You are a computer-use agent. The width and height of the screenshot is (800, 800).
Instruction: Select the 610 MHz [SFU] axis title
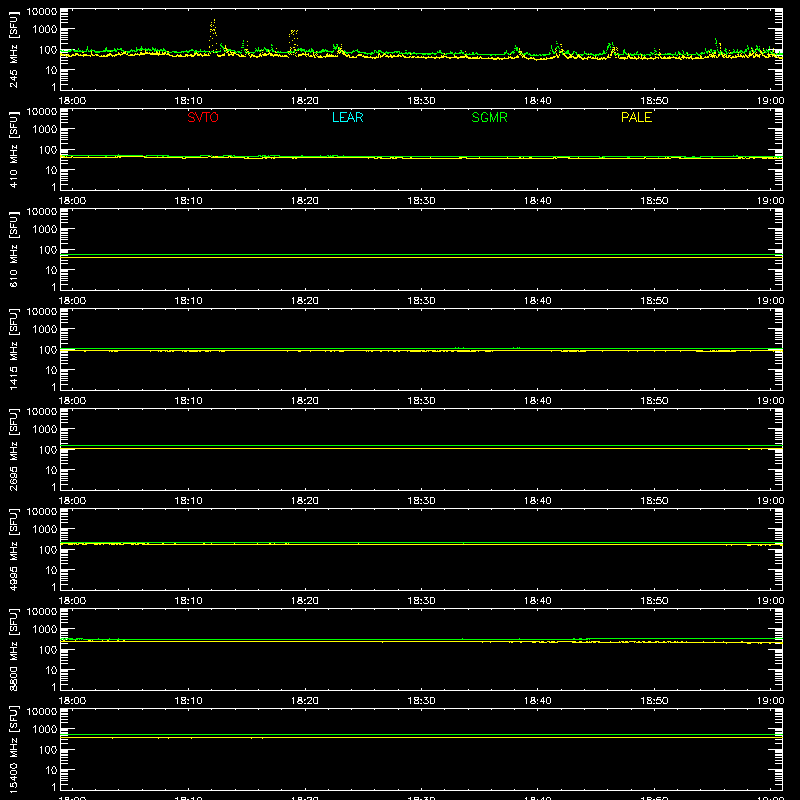pos(14,250)
